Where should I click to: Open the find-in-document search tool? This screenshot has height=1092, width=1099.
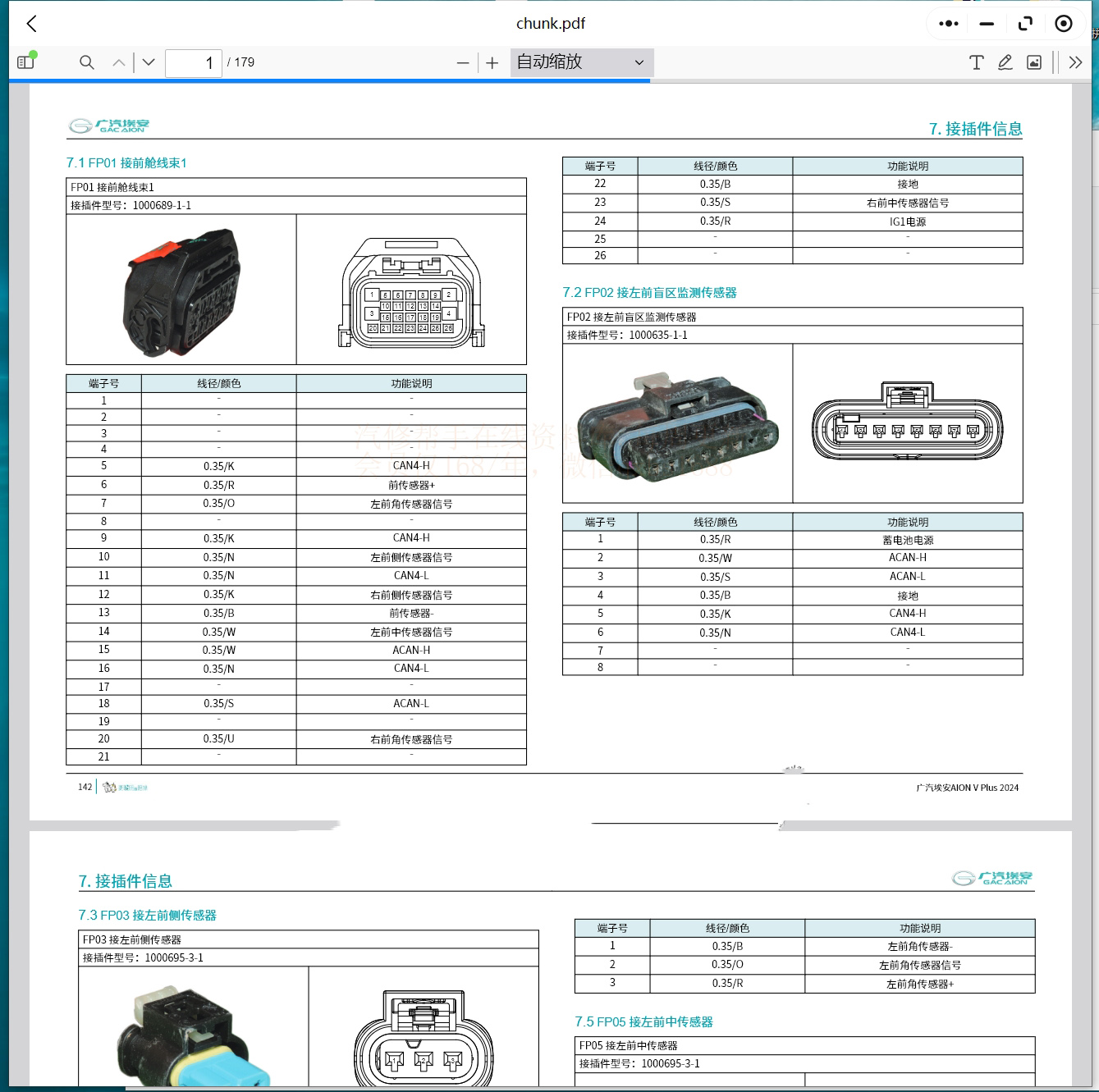point(86,62)
